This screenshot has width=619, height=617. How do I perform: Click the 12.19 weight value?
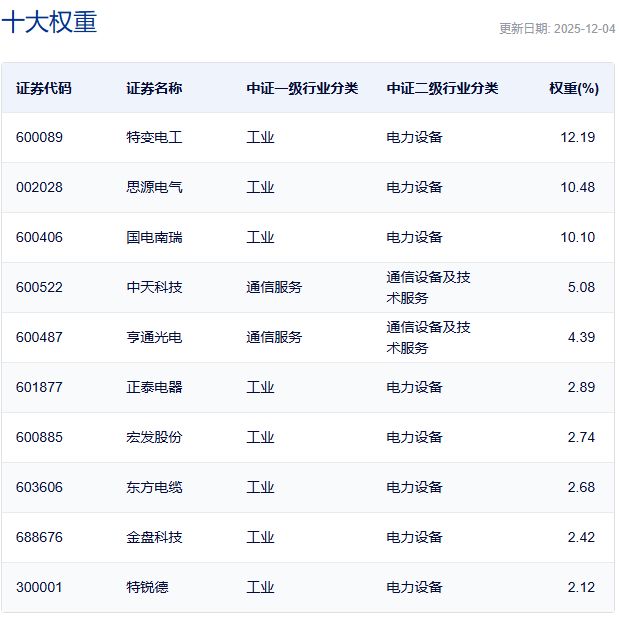point(577,137)
